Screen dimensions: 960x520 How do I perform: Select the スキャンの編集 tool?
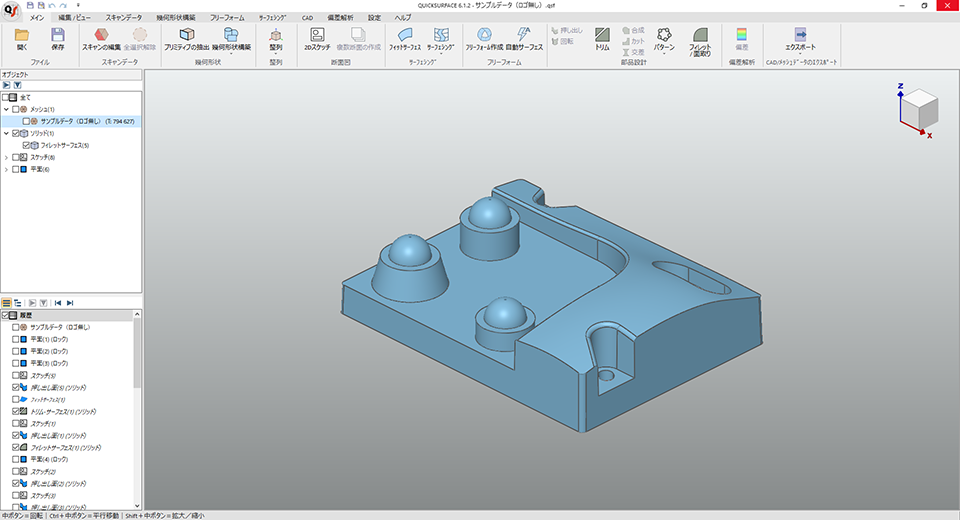pos(101,38)
